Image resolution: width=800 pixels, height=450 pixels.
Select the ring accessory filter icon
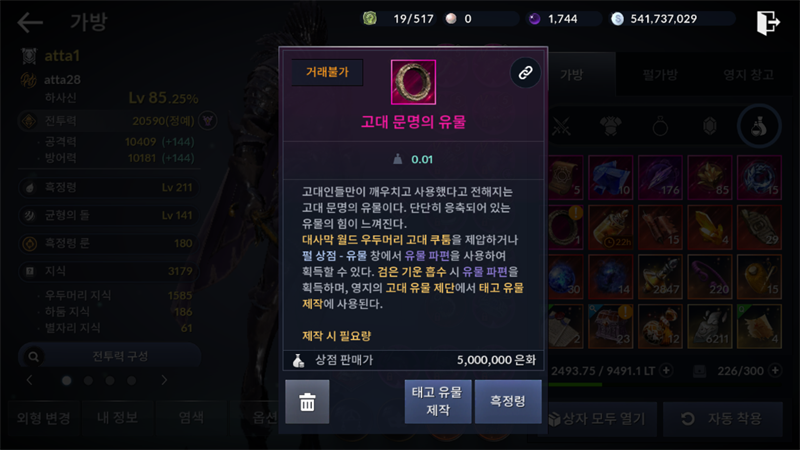point(660,126)
